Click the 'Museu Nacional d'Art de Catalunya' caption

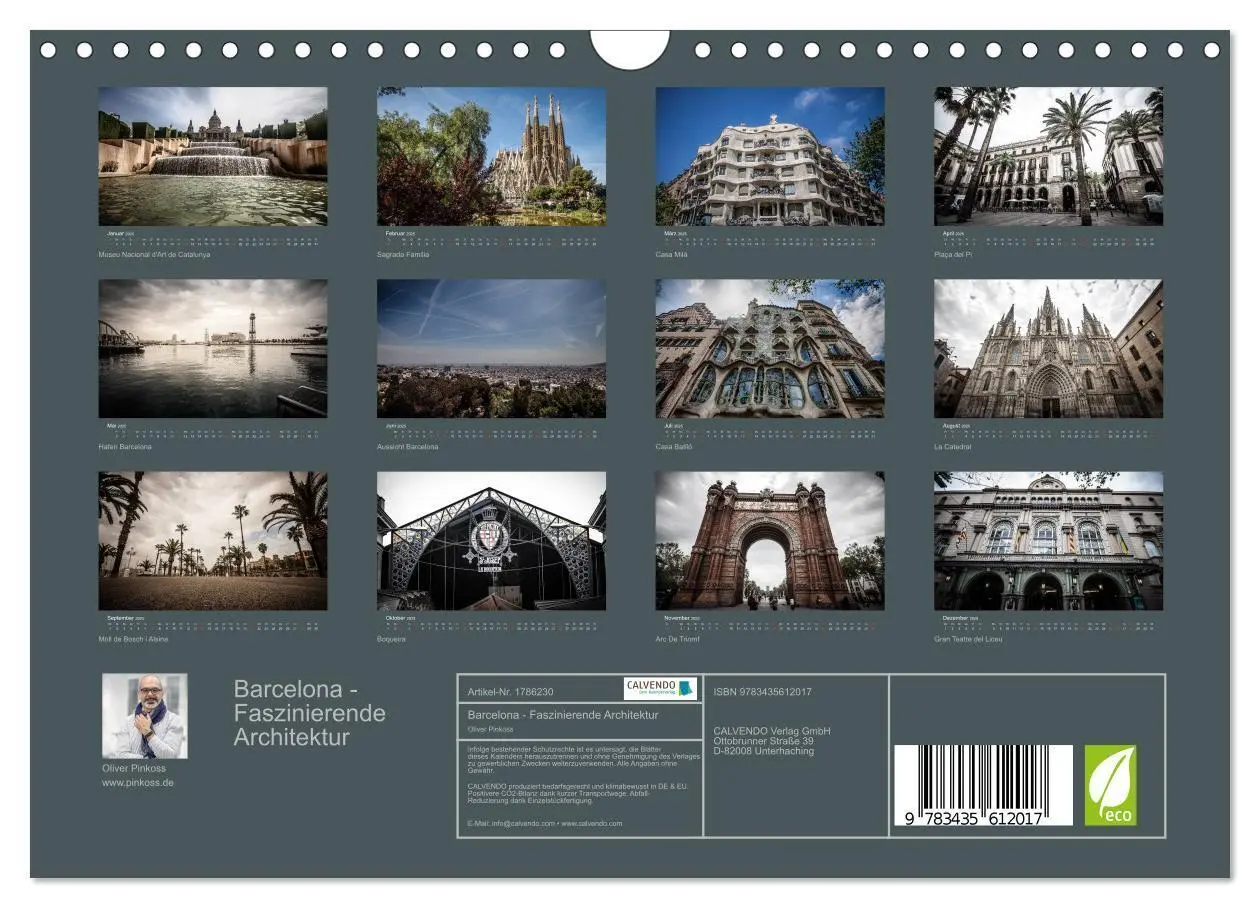click(x=154, y=255)
